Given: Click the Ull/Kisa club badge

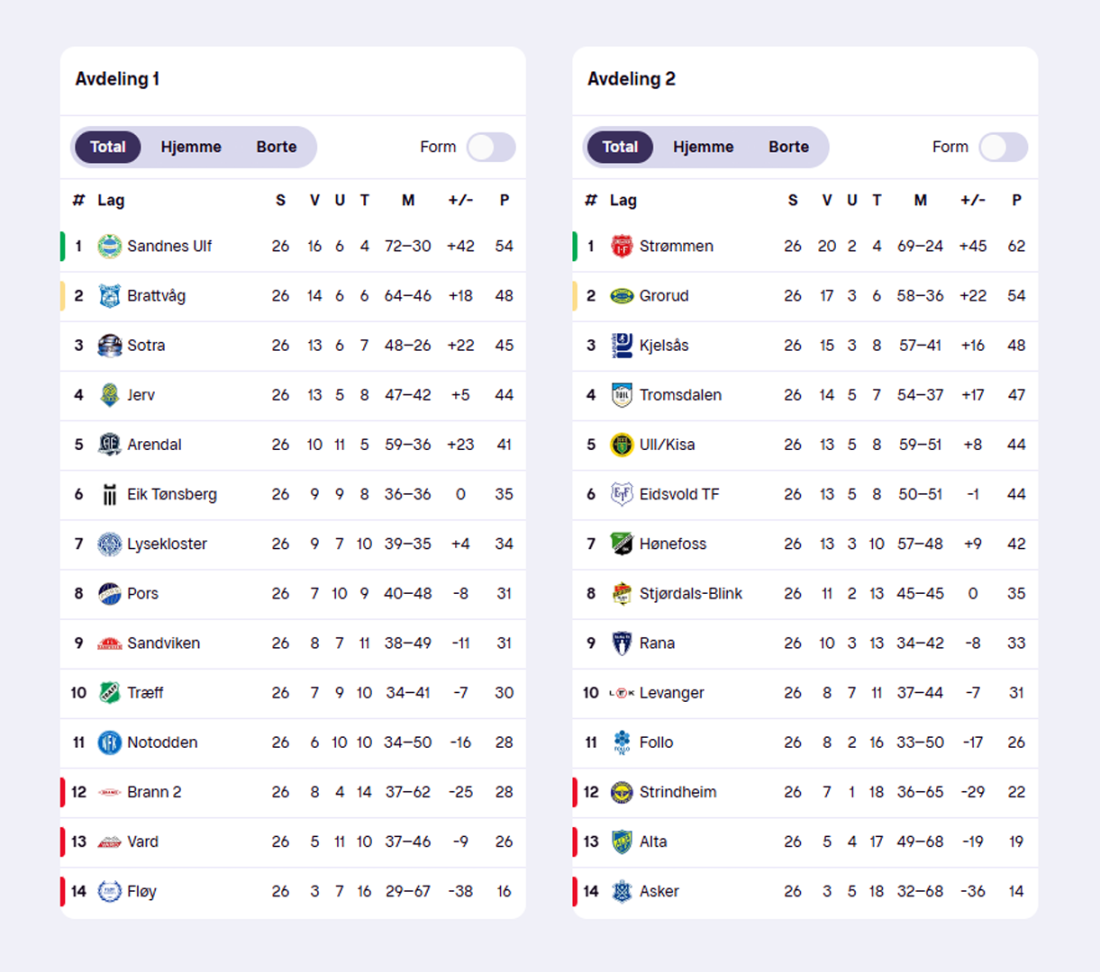Looking at the screenshot, I should (x=622, y=445).
